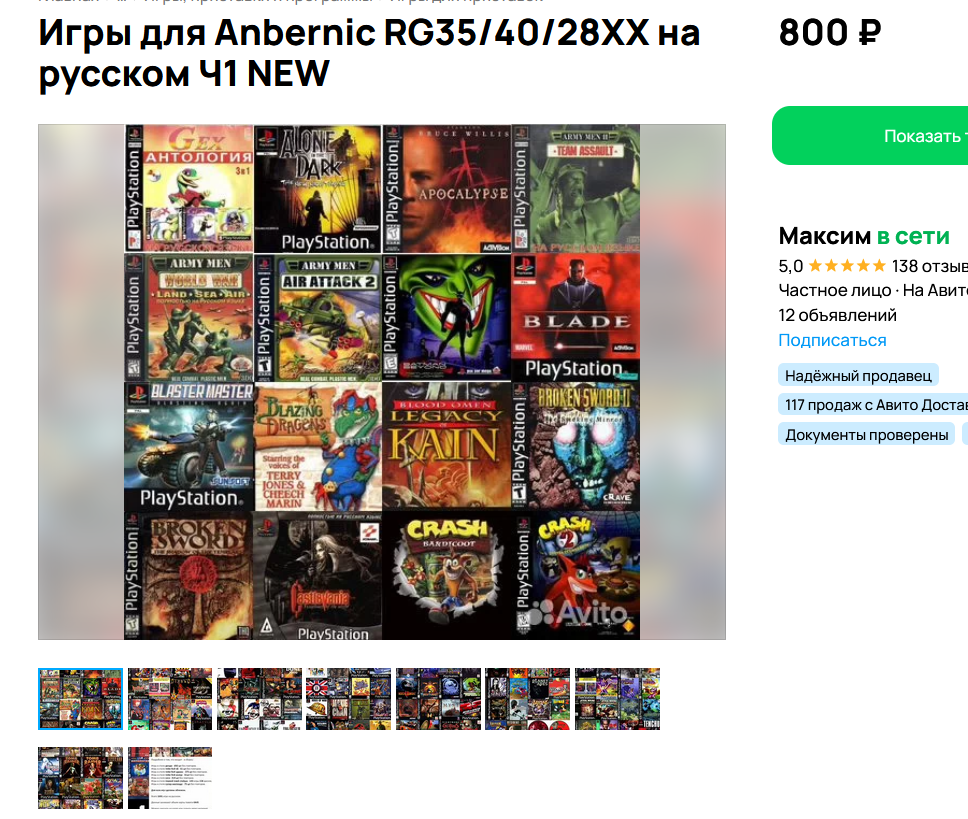Image resolution: width=968 pixels, height=819 pixels.
Task: Click the Документы проверены badge
Action: (x=866, y=434)
